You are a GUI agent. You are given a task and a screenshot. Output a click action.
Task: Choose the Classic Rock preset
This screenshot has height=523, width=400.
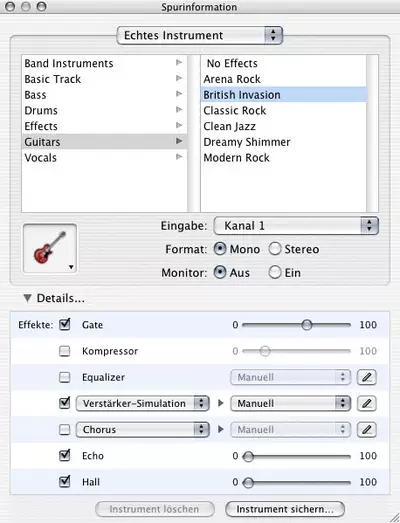283,110
